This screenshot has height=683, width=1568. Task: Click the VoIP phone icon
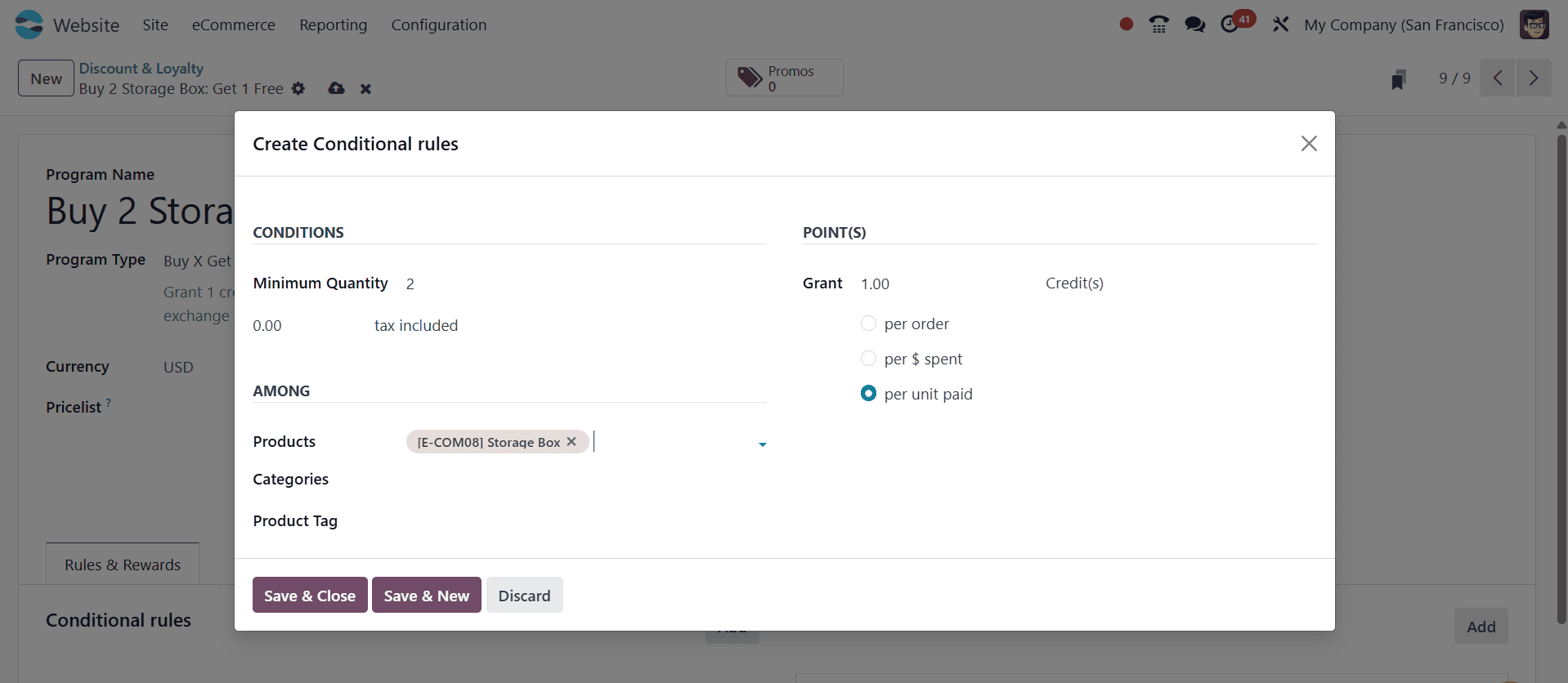point(1158,25)
